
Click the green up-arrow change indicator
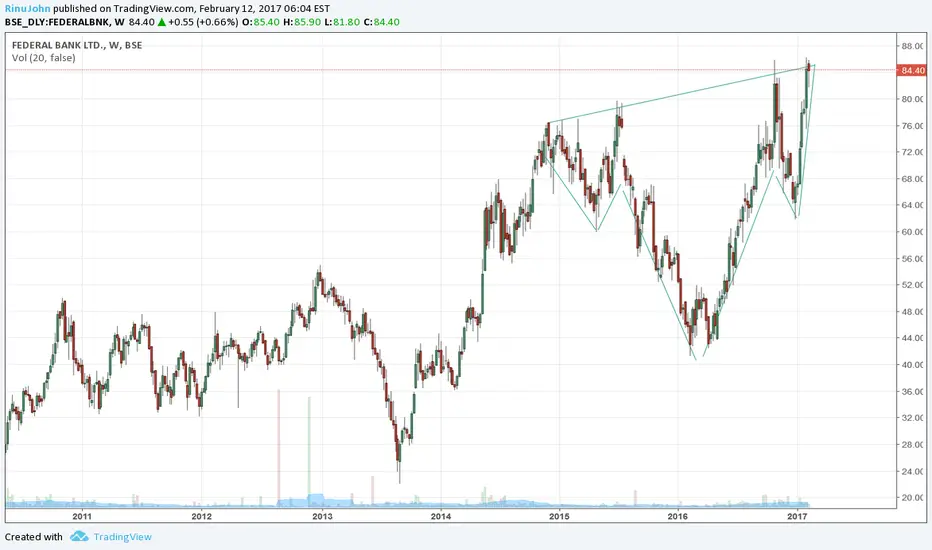click(161, 22)
